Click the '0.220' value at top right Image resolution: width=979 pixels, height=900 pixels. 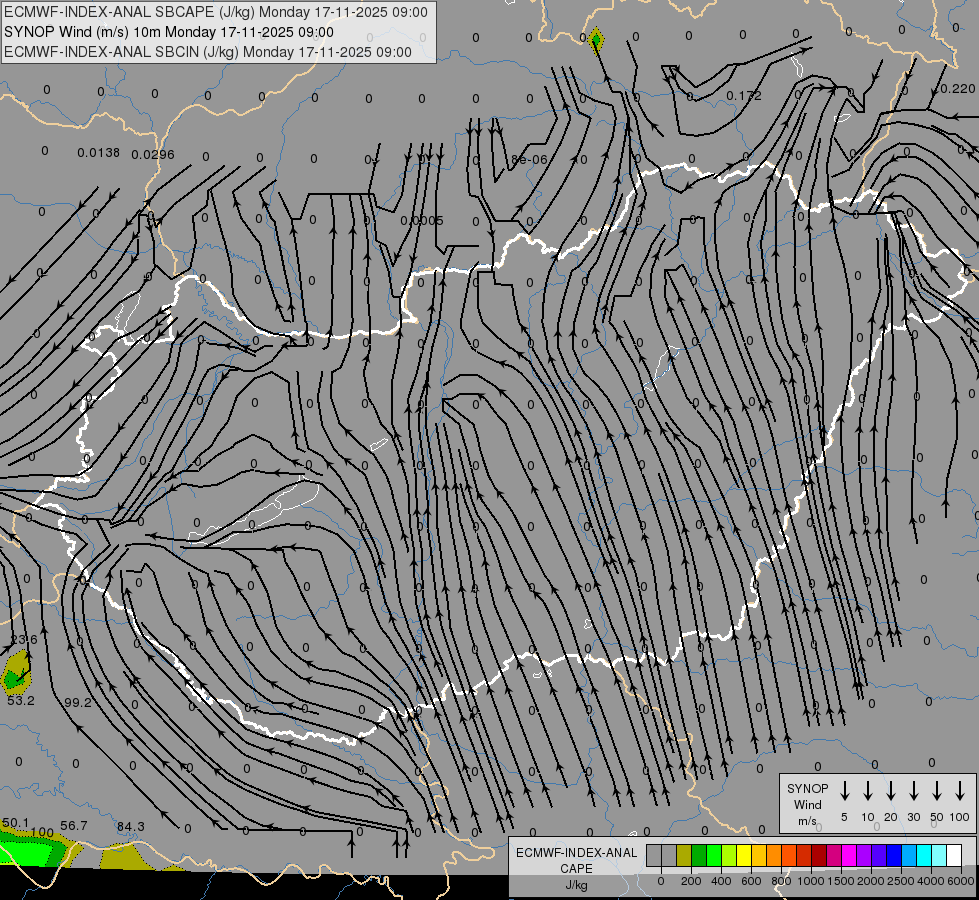point(957,89)
